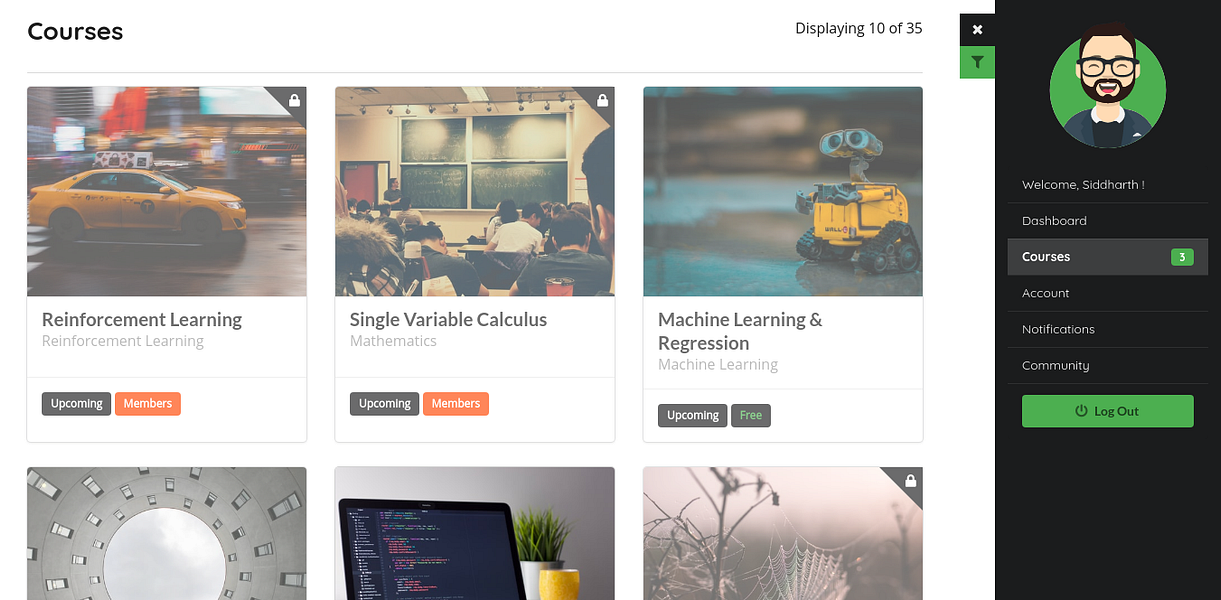This screenshot has height=600, width=1221.
Task: Click the green Log Out button
Action: tap(1108, 411)
